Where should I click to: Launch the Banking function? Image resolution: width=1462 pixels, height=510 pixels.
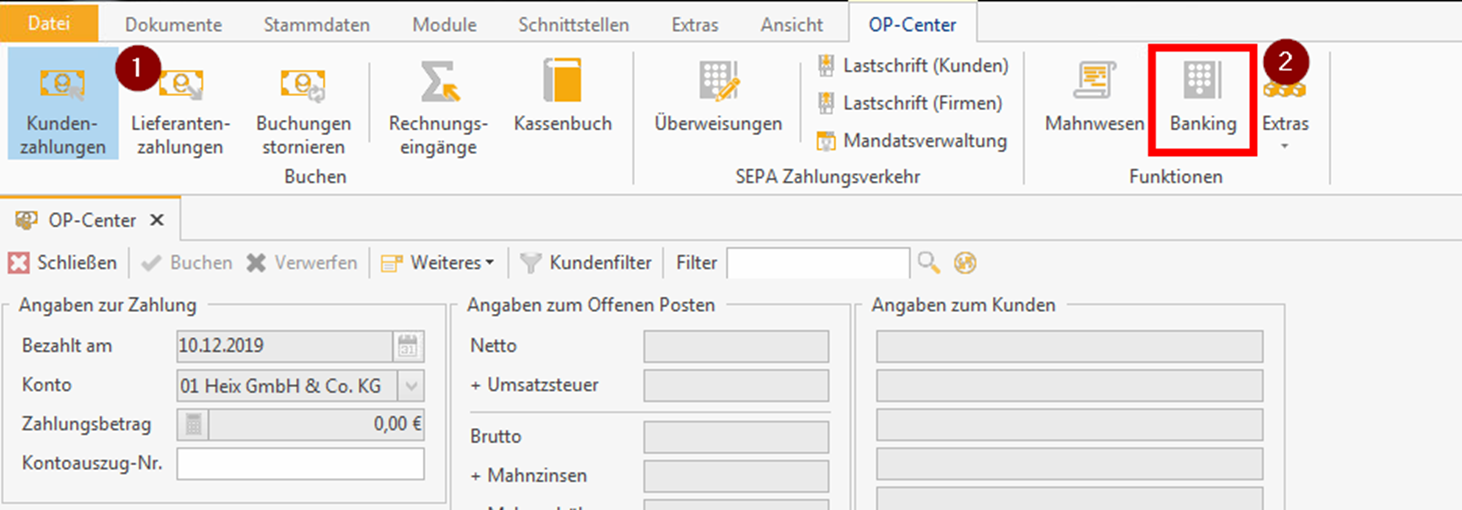[x=1203, y=98]
